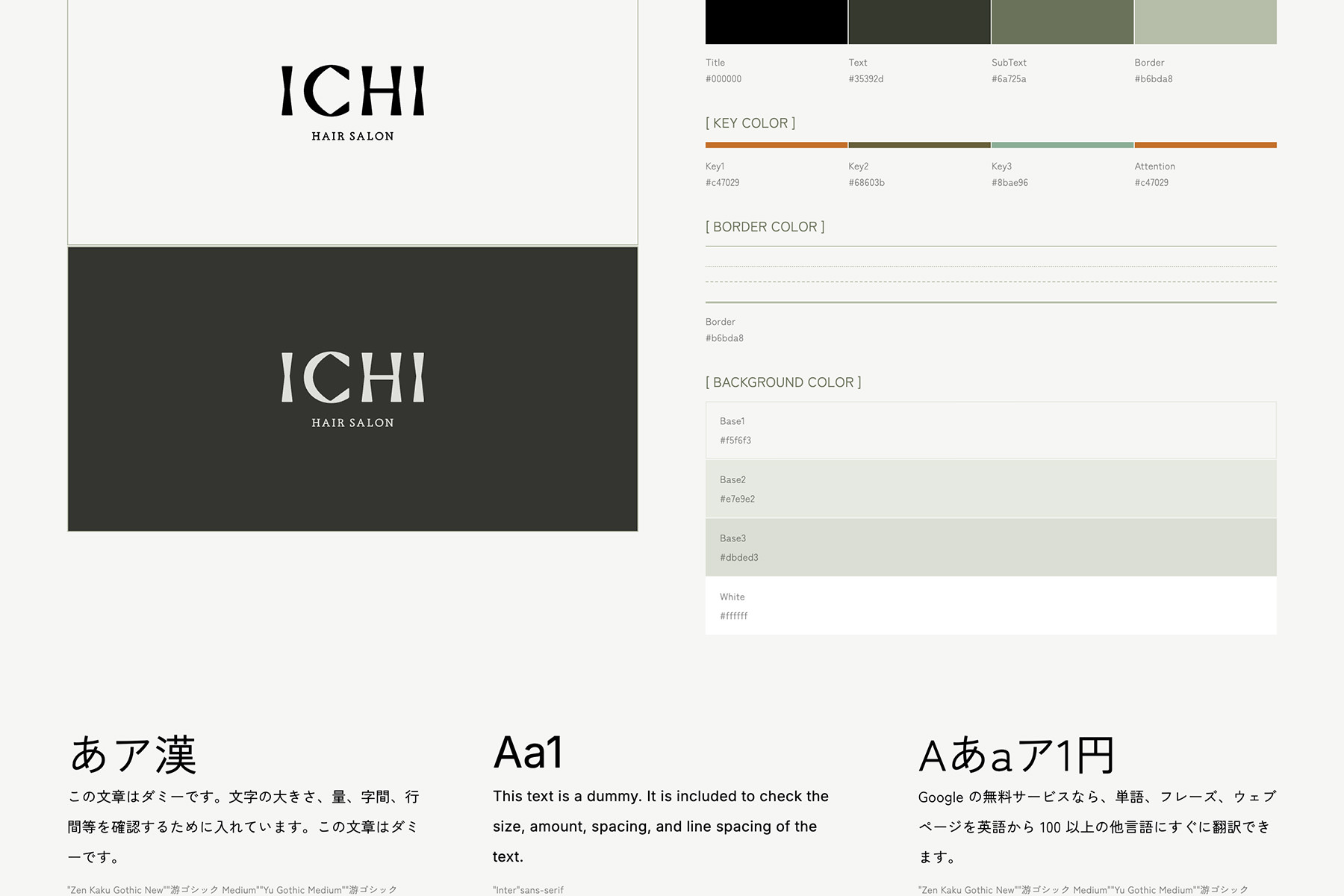Viewport: 1344px width, 896px height.
Task: Select the Base1 #f5f6f3 background row
Action: tap(991, 430)
